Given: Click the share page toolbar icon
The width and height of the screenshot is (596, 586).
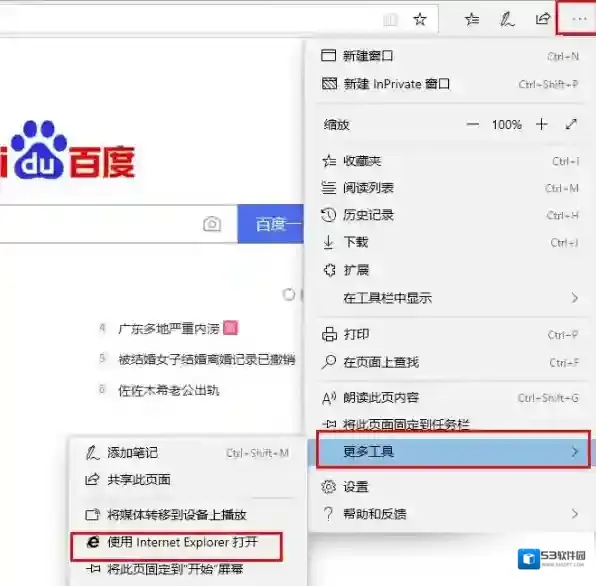Looking at the screenshot, I should [x=542, y=19].
